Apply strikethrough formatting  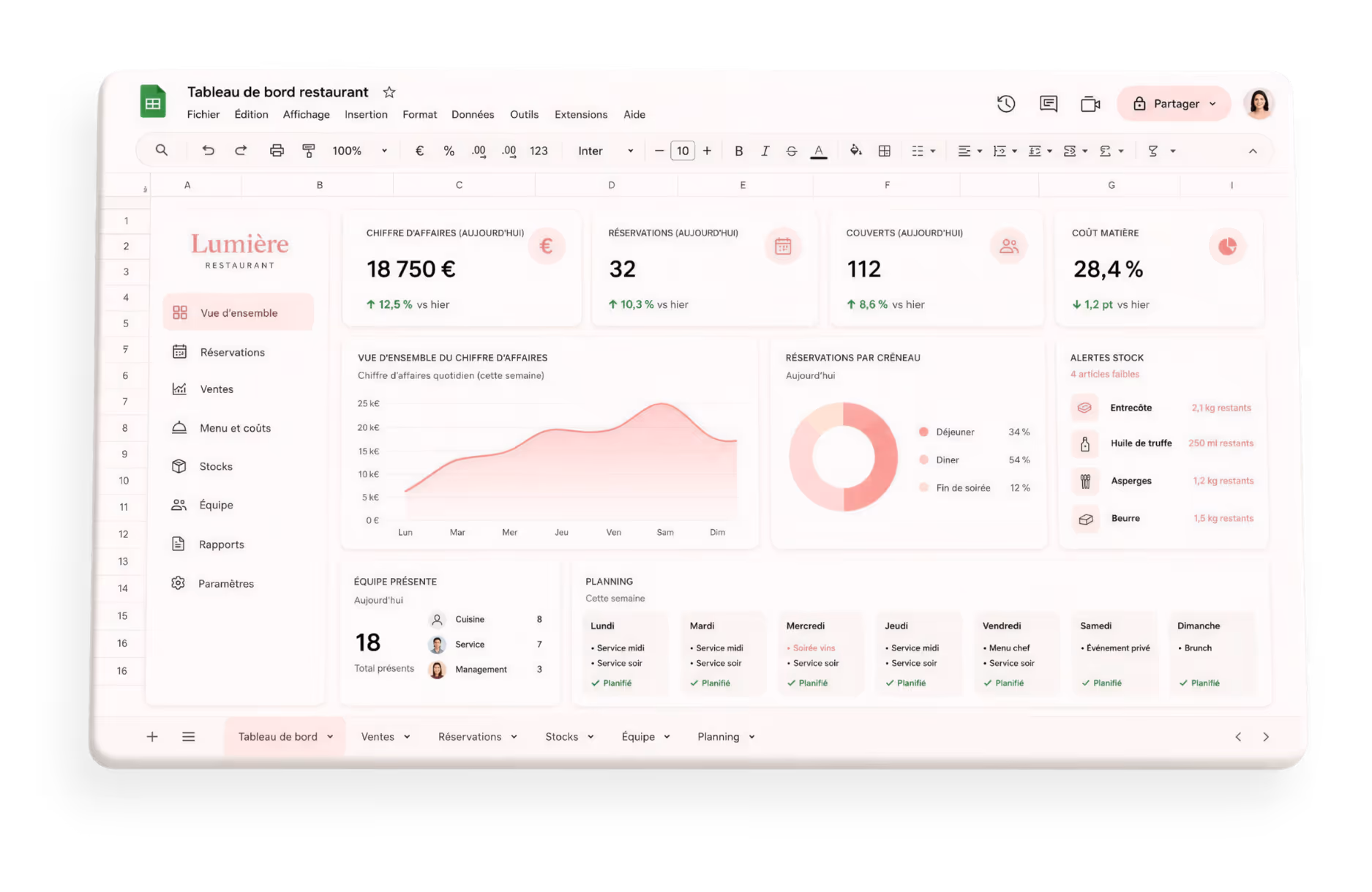tap(791, 151)
